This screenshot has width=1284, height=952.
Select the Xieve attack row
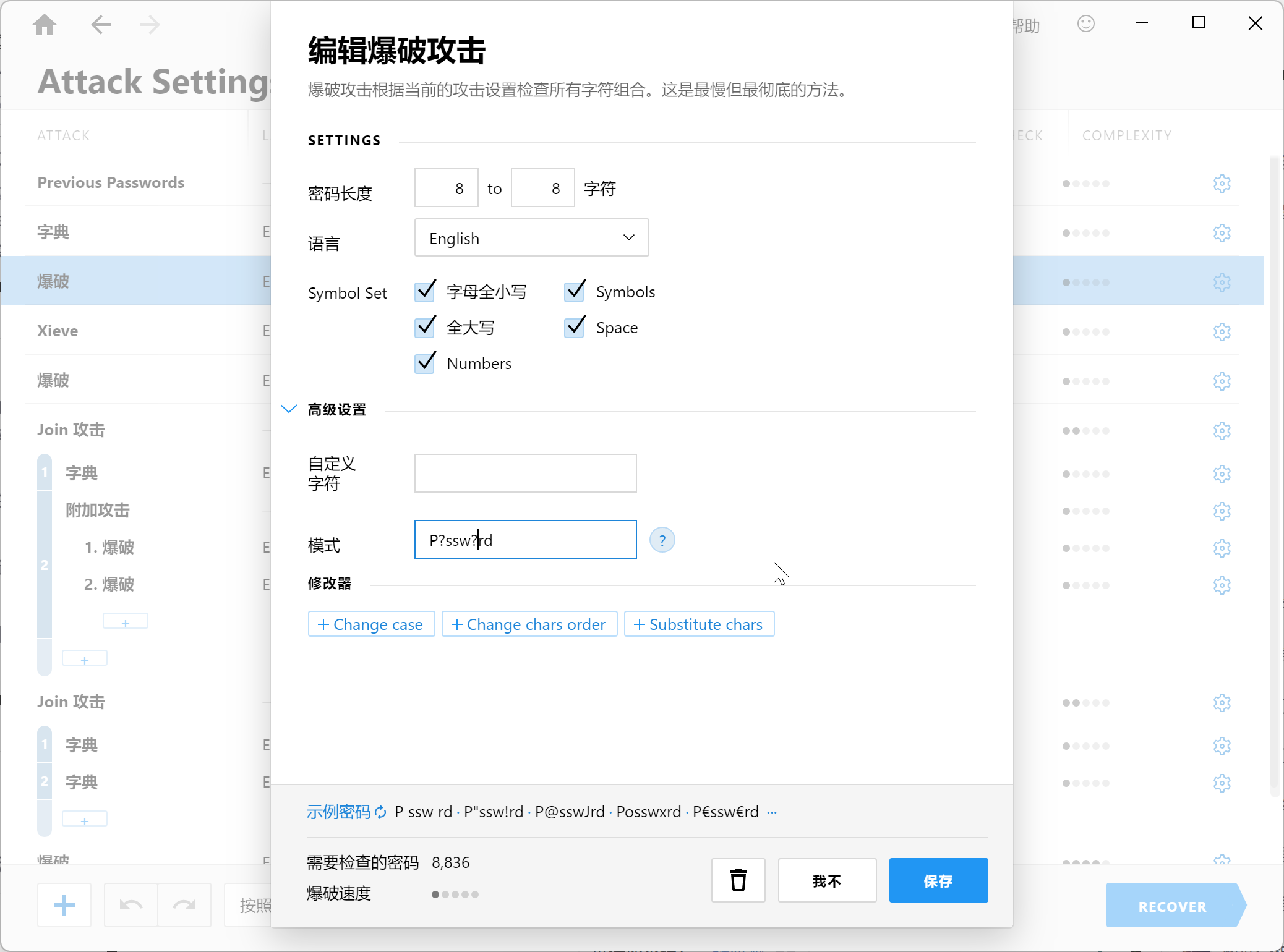tap(58, 331)
